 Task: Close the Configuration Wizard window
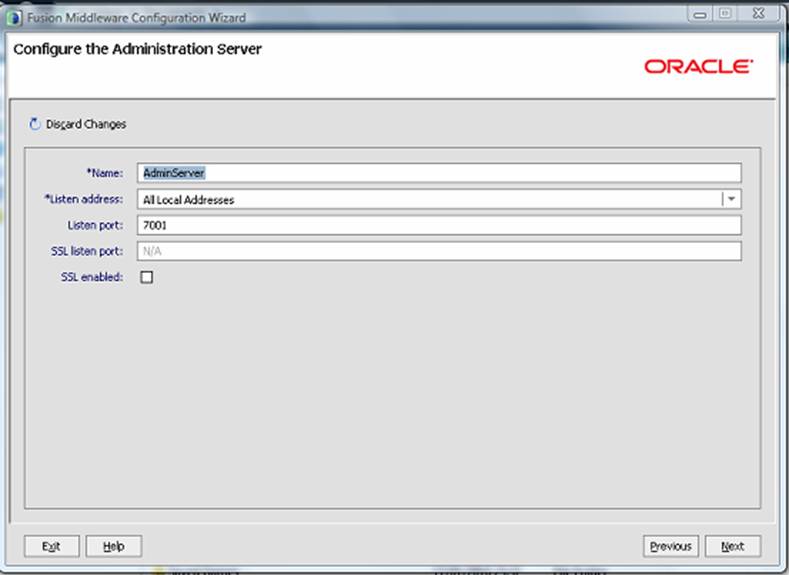(x=759, y=14)
